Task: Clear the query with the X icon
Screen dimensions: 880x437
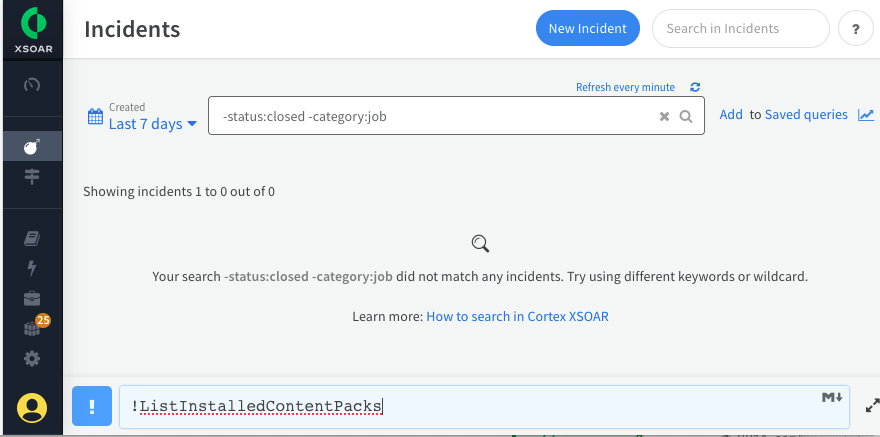Action: [x=664, y=116]
